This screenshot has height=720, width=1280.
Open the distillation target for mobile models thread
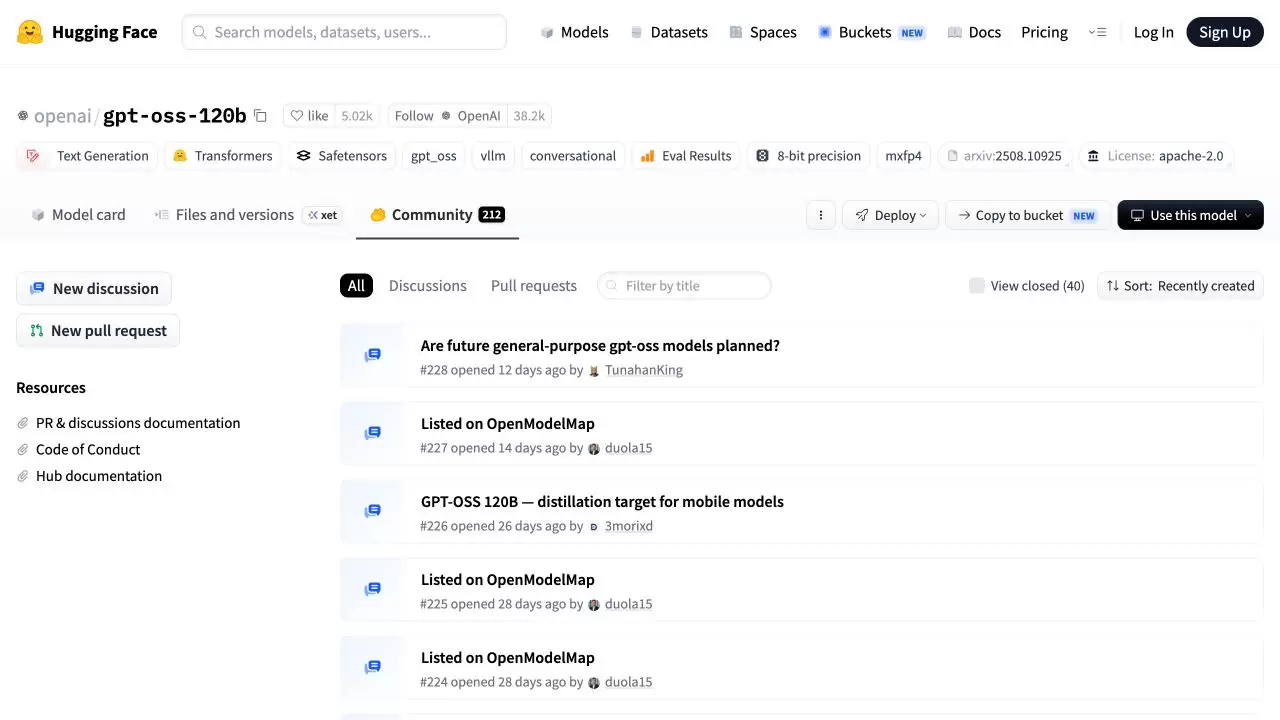[602, 502]
